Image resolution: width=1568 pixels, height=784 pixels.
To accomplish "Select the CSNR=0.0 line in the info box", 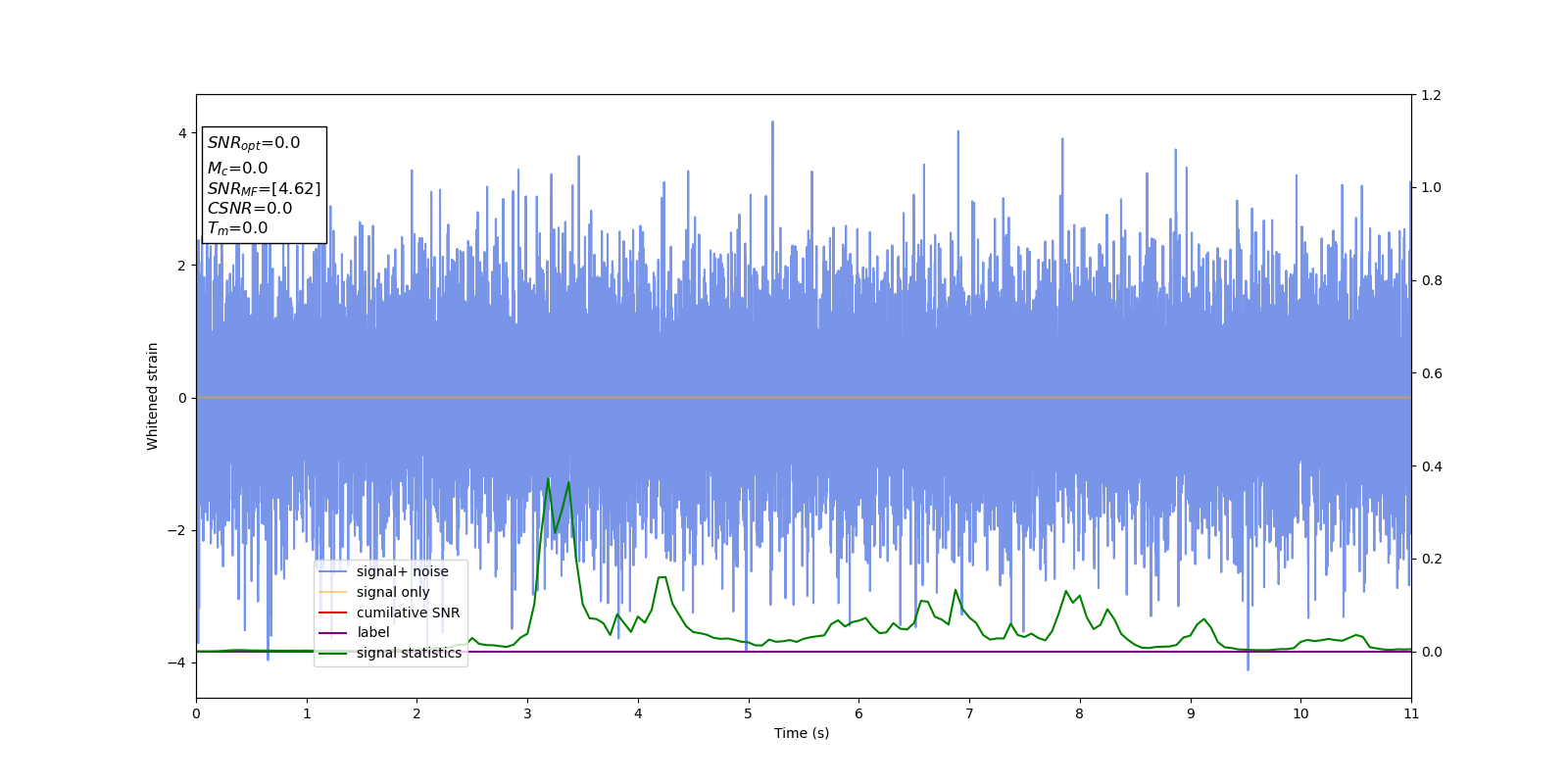I will click(250, 208).
